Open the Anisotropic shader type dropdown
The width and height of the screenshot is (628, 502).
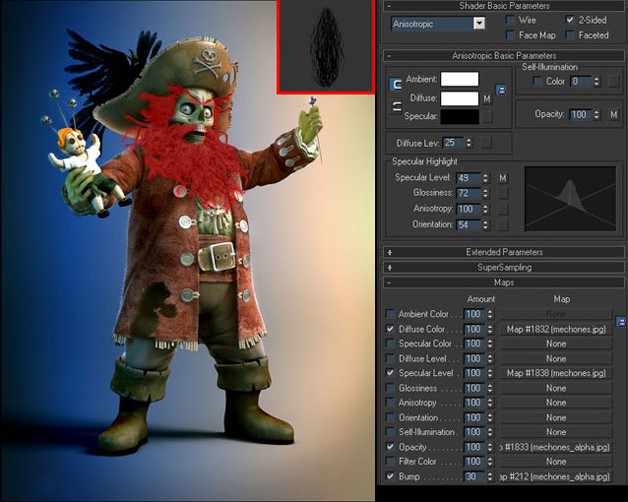point(438,24)
